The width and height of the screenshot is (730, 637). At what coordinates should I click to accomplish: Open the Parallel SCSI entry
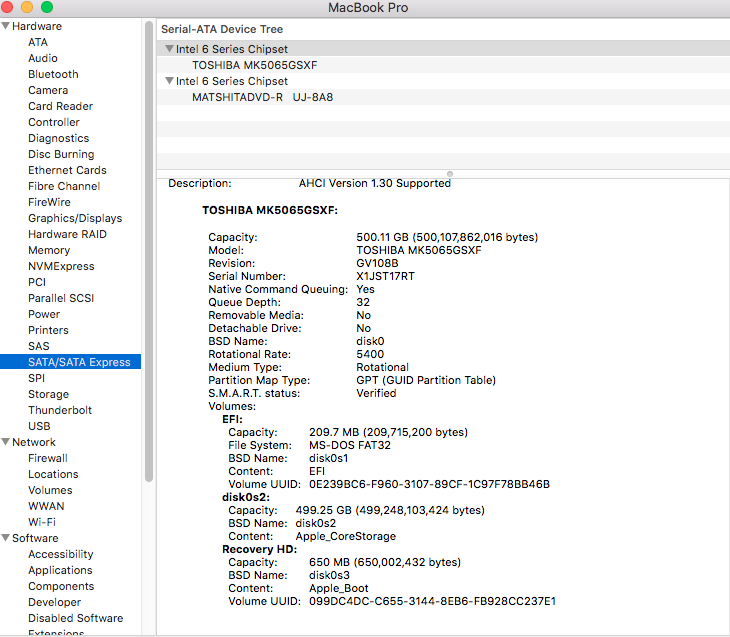[x=61, y=298]
